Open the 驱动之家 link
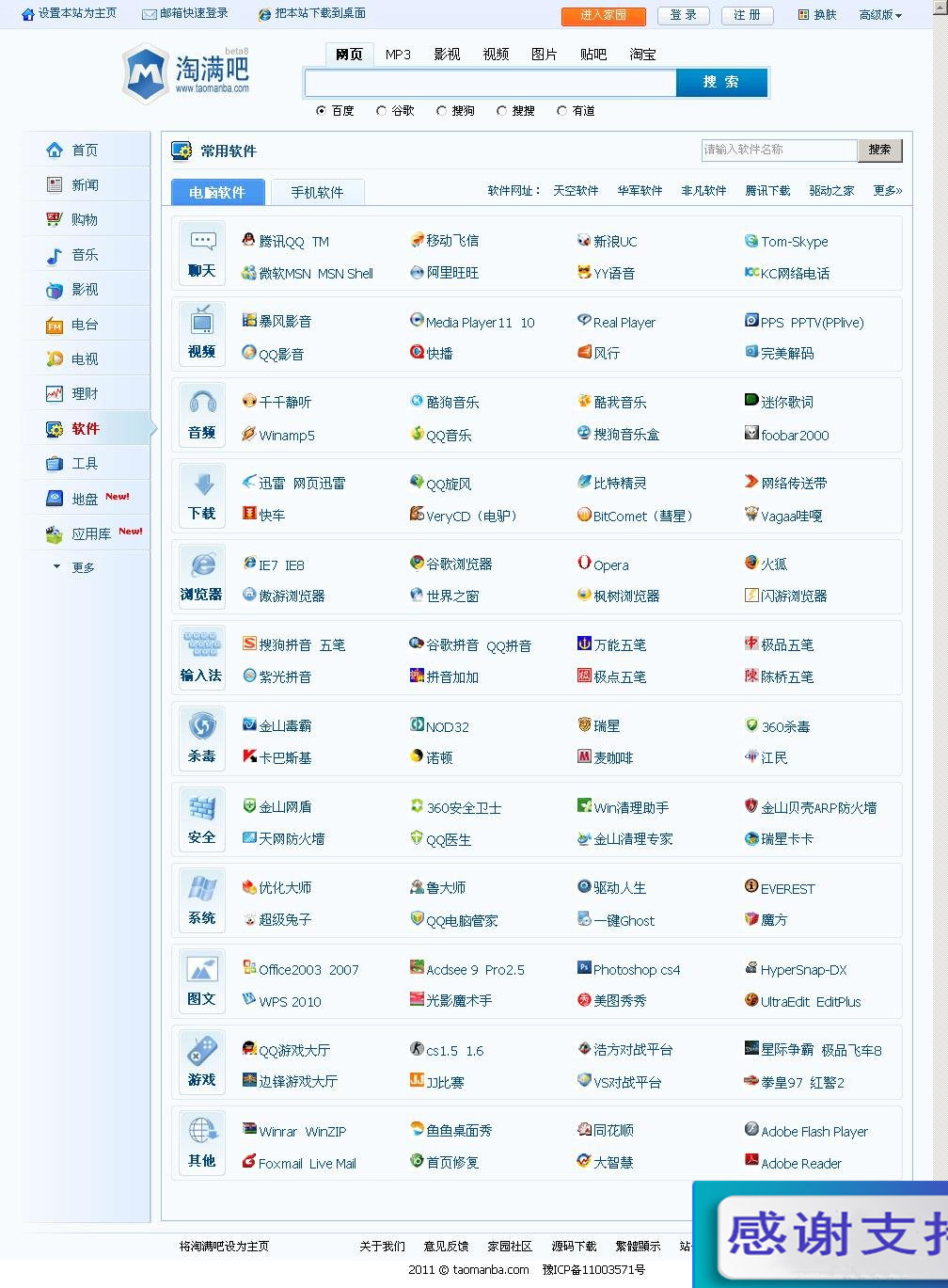The width and height of the screenshot is (948, 1288). pyautogui.click(x=831, y=191)
